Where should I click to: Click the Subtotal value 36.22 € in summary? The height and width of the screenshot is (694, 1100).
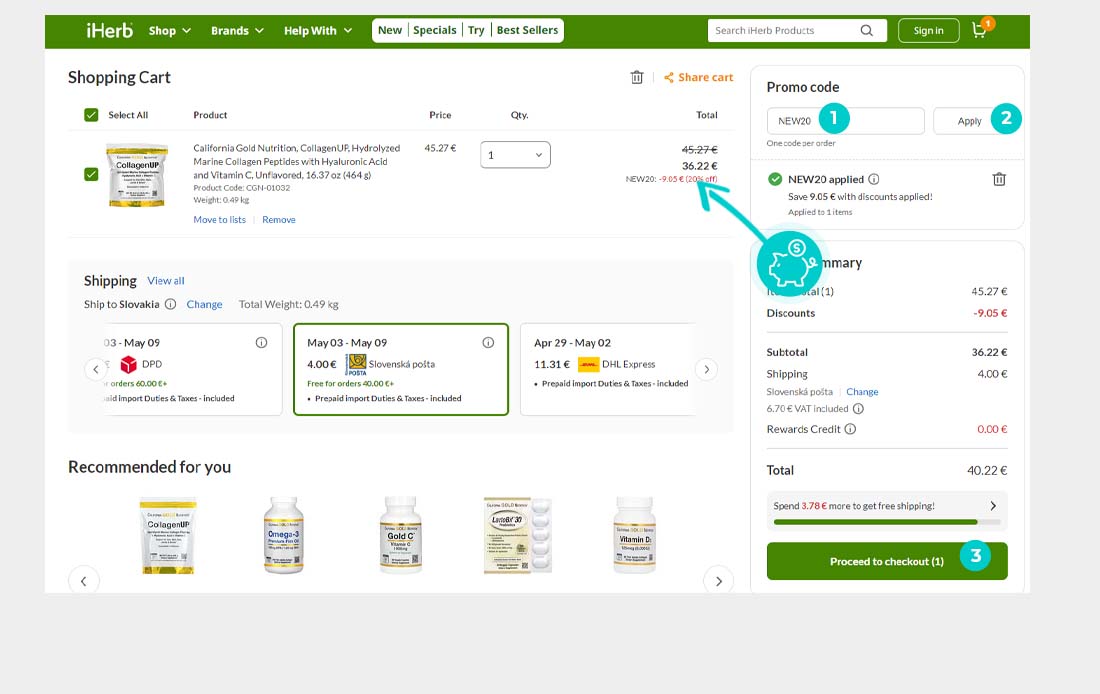click(989, 352)
